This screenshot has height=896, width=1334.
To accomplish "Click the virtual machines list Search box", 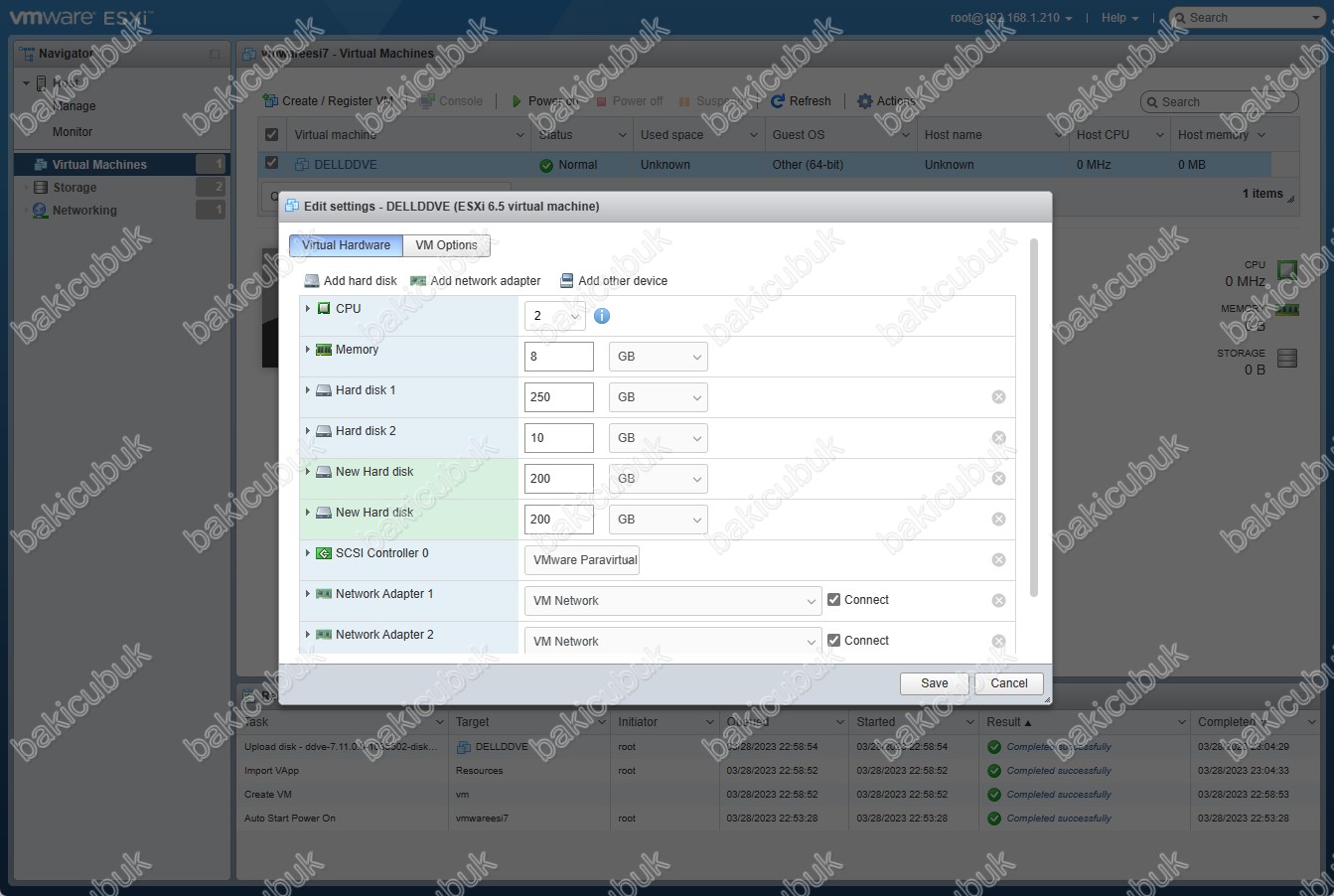I will pos(1220,102).
